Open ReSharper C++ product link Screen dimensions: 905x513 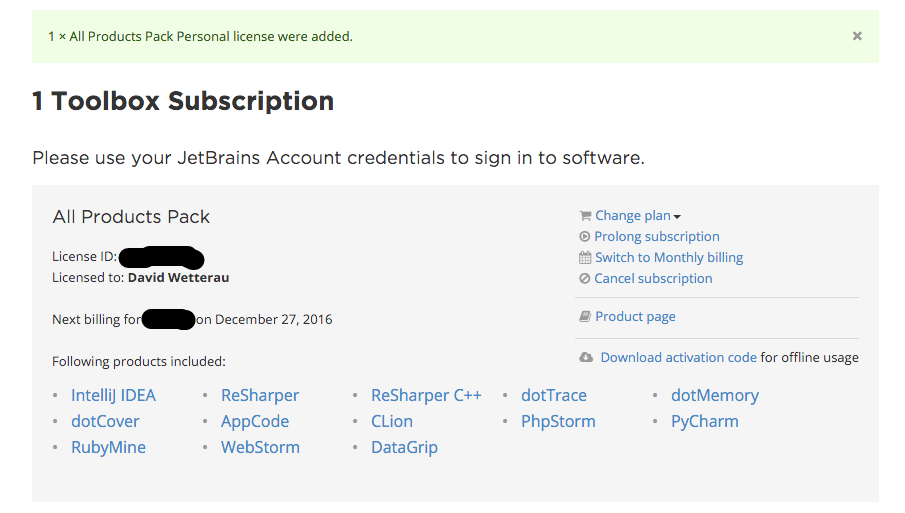click(426, 395)
